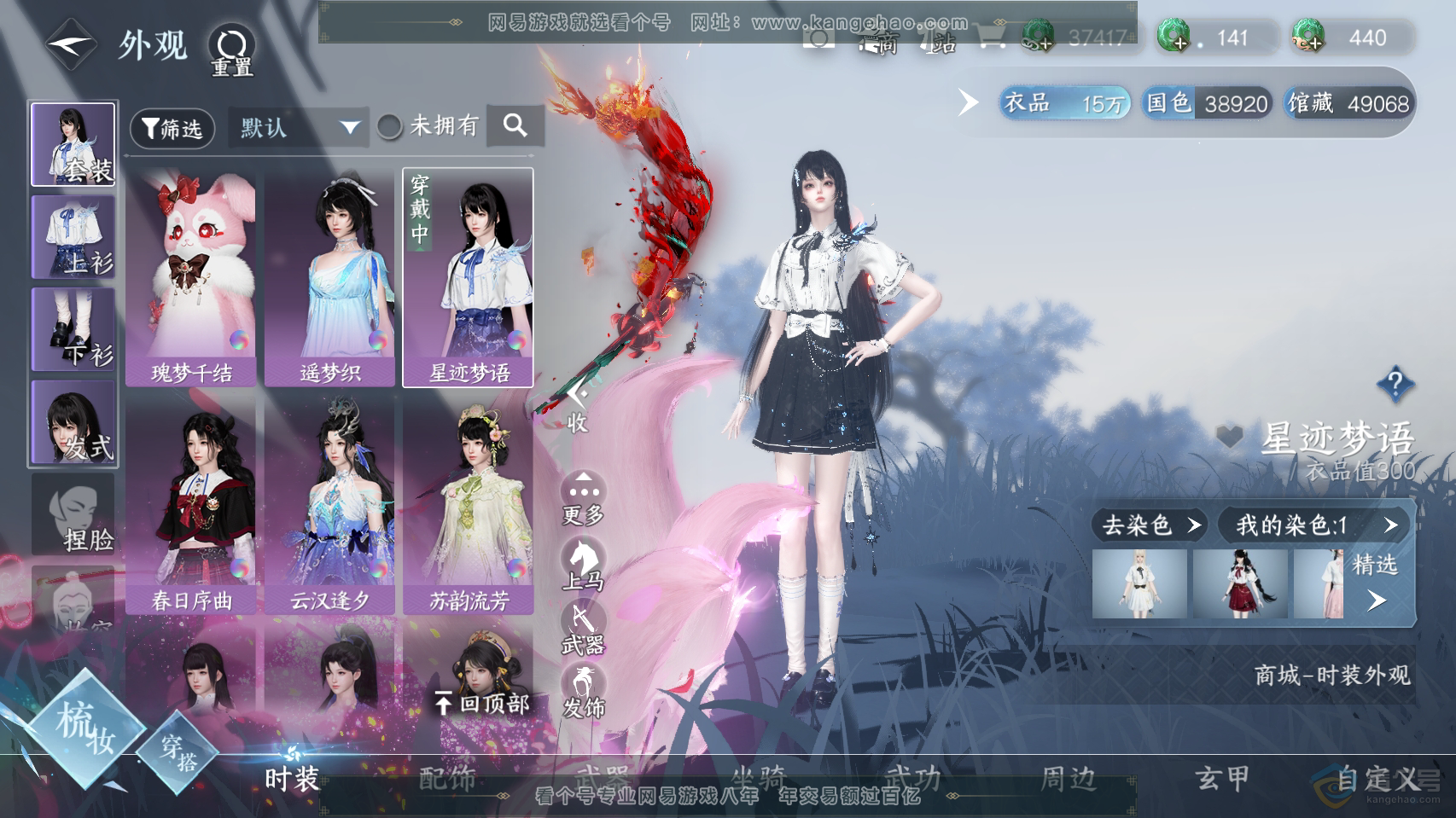
Task: Switch to the 时装 tab
Action: pyautogui.click(x=292, y=779)
